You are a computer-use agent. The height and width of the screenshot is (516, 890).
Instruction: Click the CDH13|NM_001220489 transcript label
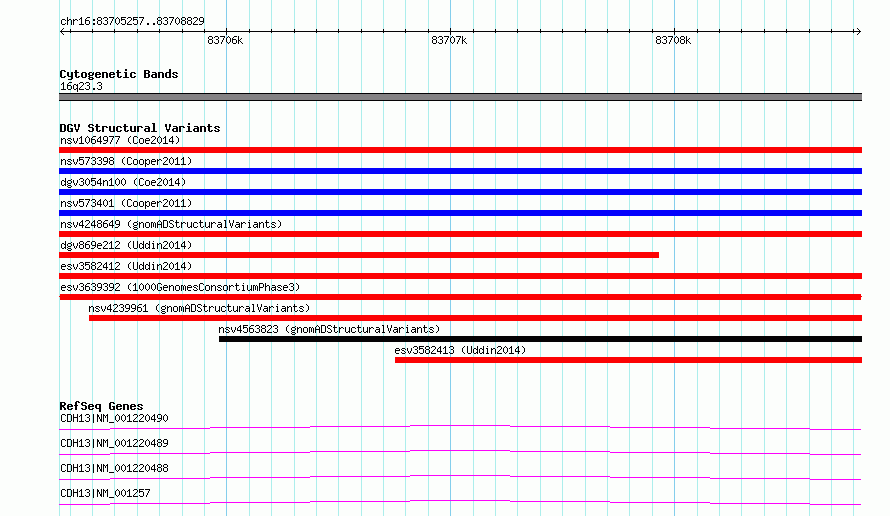pos(114,443)
